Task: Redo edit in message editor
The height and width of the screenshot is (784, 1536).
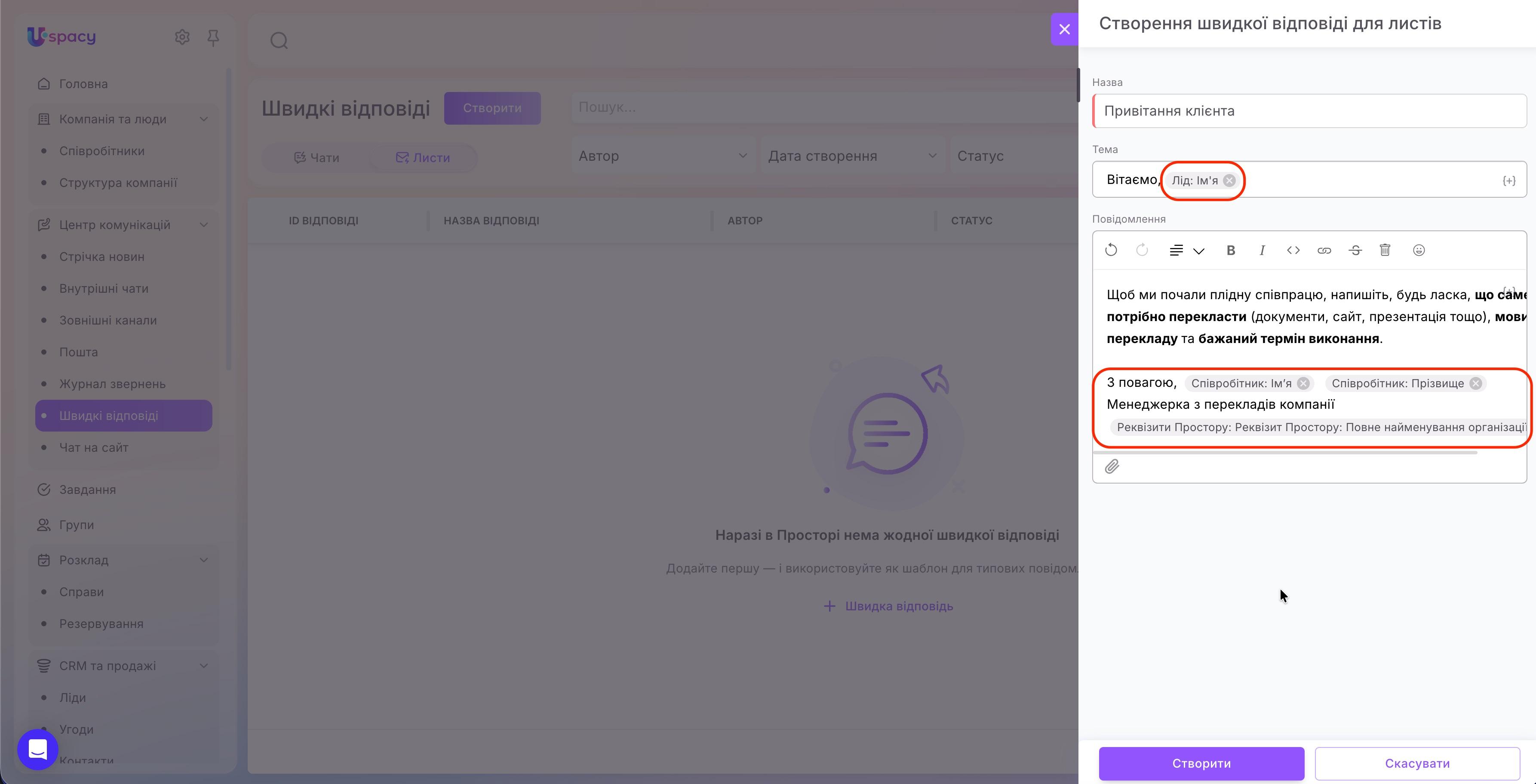Action: click(x=1142, y=250)
